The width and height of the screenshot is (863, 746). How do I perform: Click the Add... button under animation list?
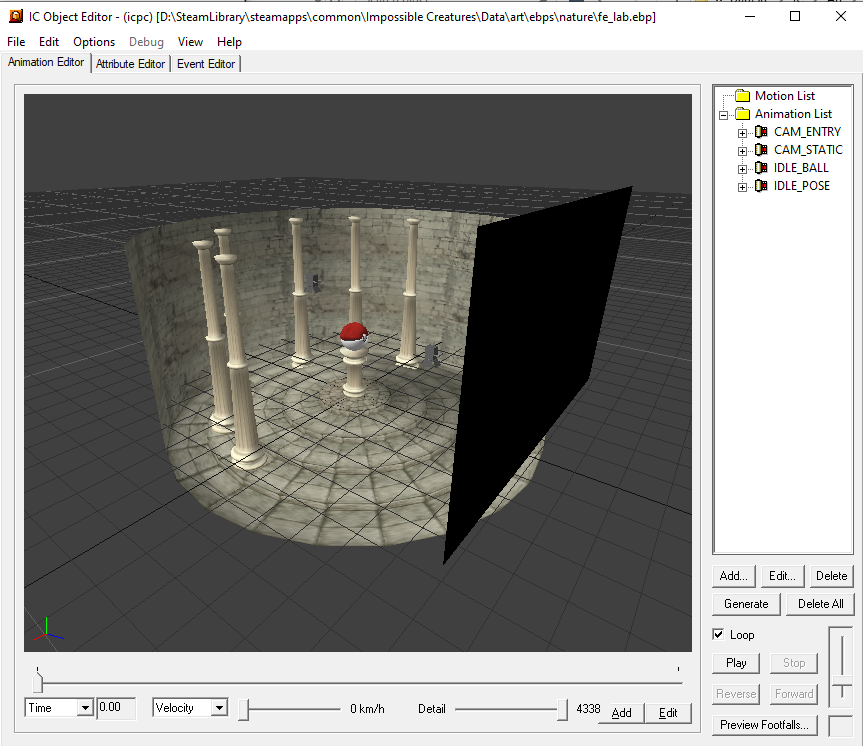click(x=733, y=576)
